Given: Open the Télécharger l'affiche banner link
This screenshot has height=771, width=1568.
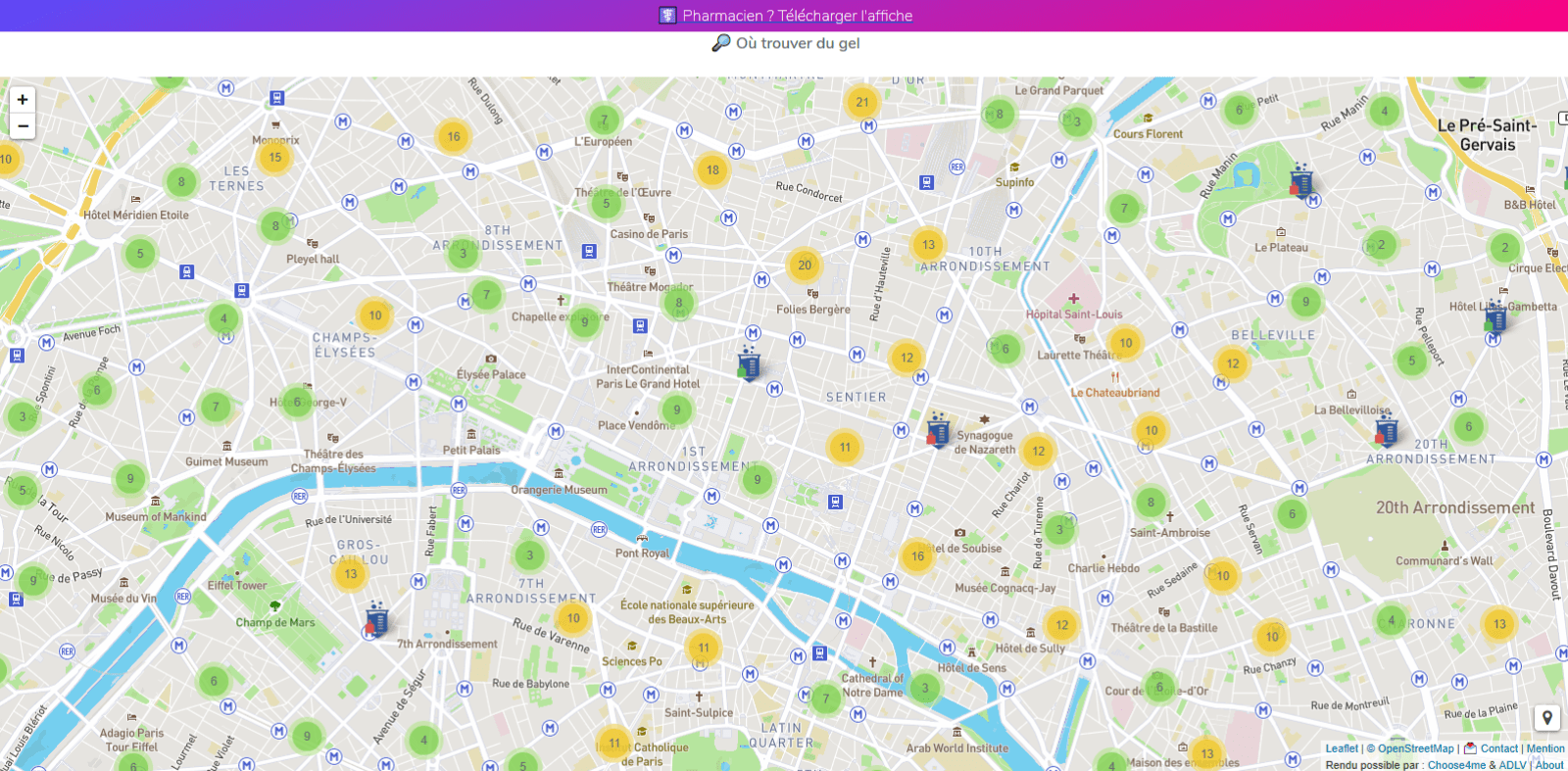Looking at the screenshot, I should (x=797, y=16).
